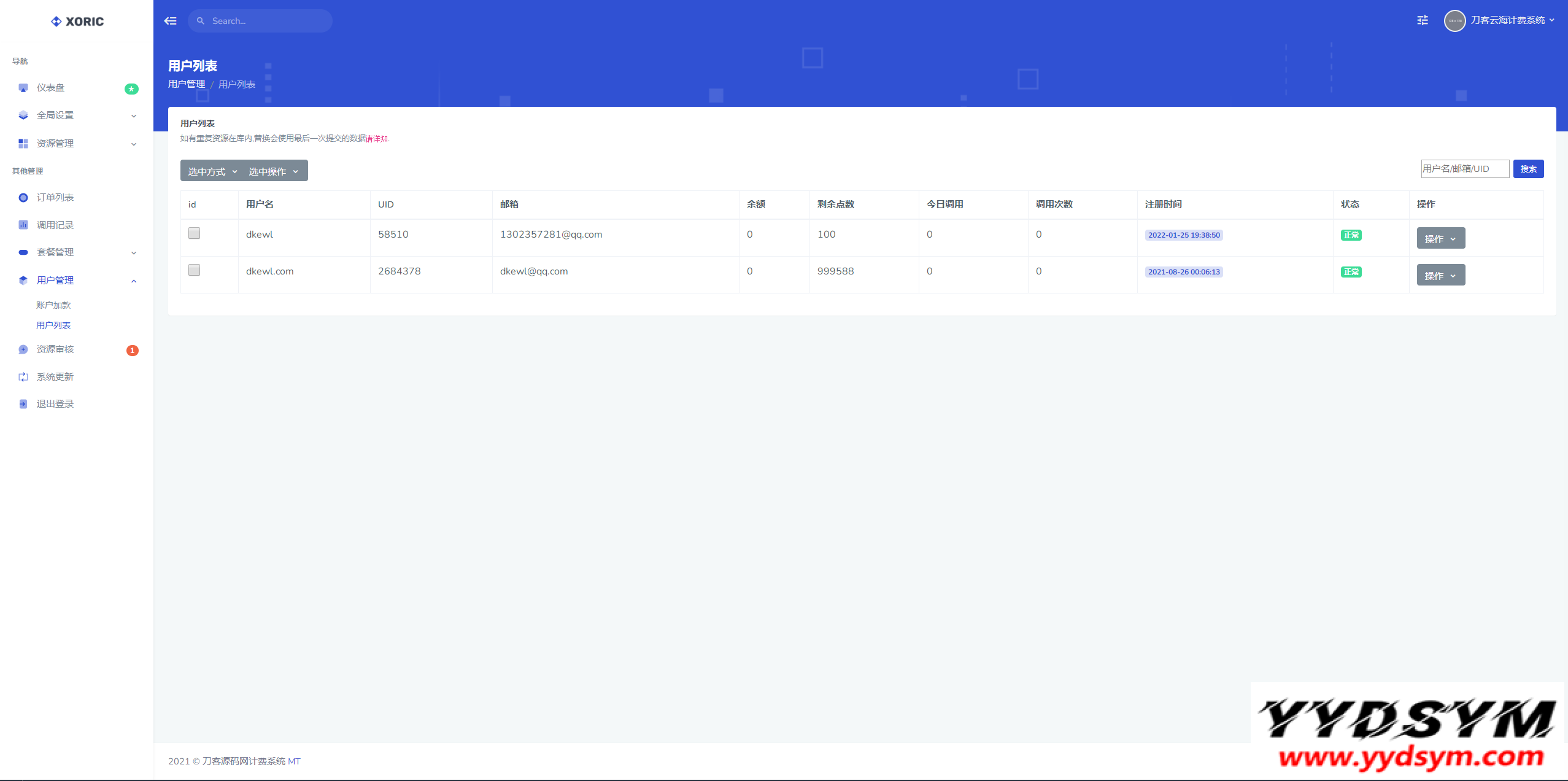Open 账户加款 submenu item

(x=53, y=305)
